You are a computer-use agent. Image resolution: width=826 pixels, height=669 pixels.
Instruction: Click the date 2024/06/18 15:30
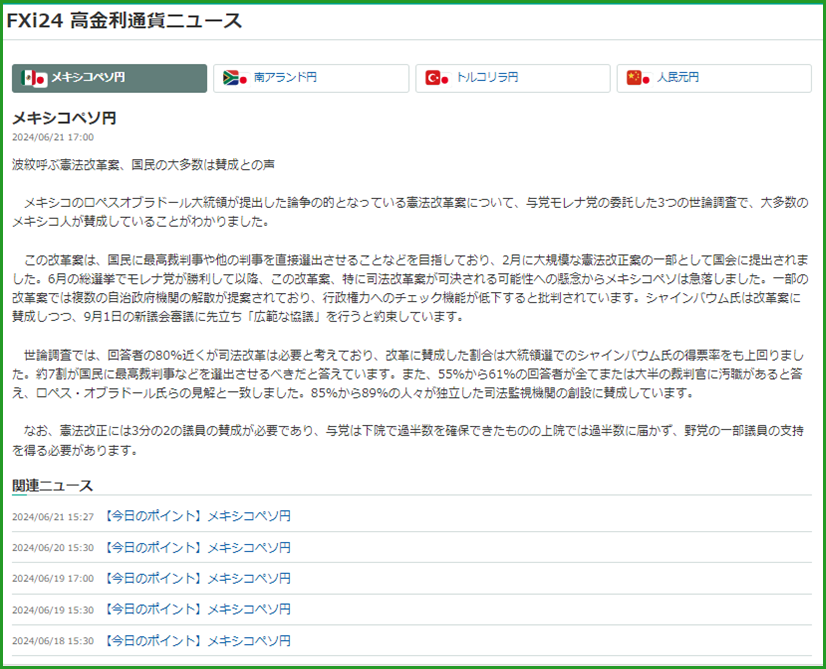(53, 641)
